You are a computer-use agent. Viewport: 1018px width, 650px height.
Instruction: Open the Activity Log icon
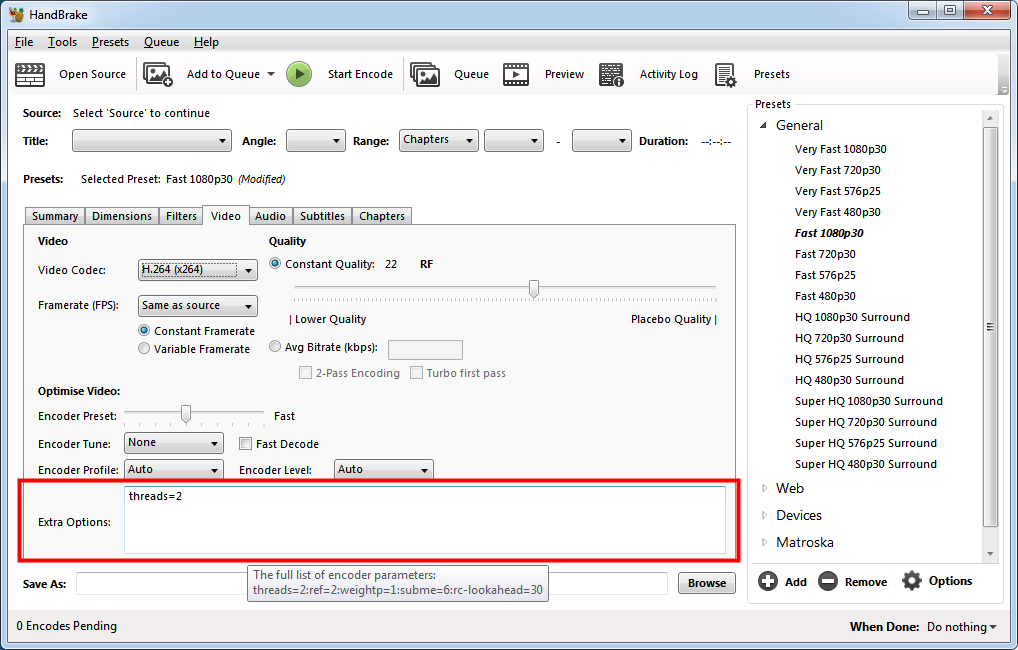tap(611, 75)
